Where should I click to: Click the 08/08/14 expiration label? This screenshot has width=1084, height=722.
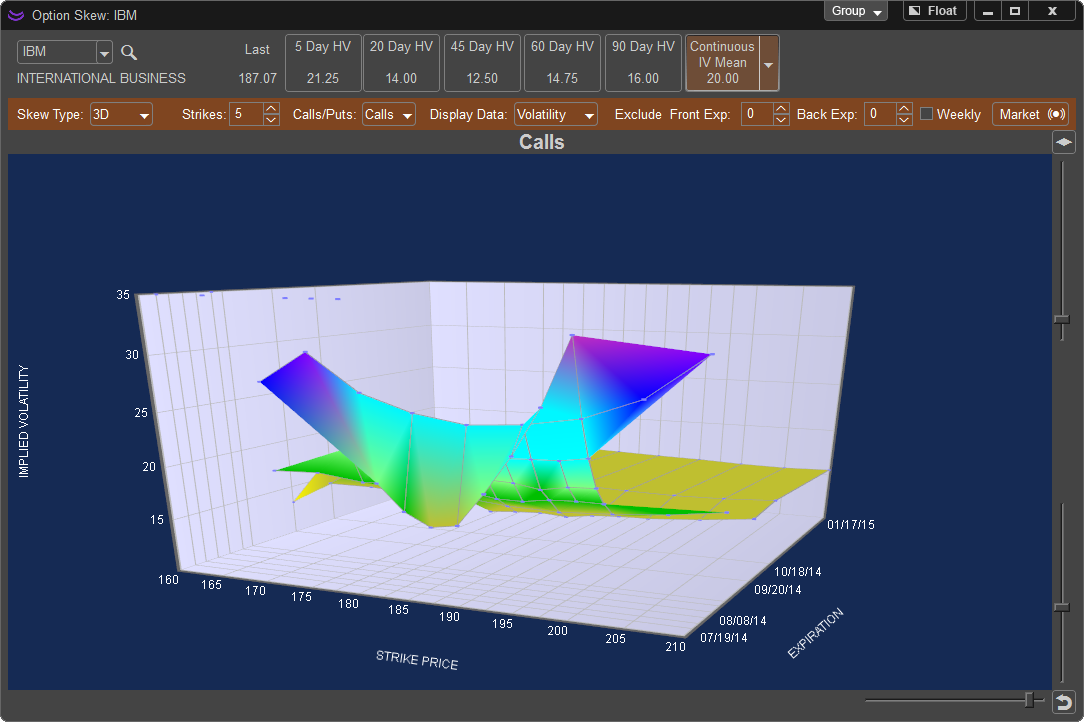742,621
